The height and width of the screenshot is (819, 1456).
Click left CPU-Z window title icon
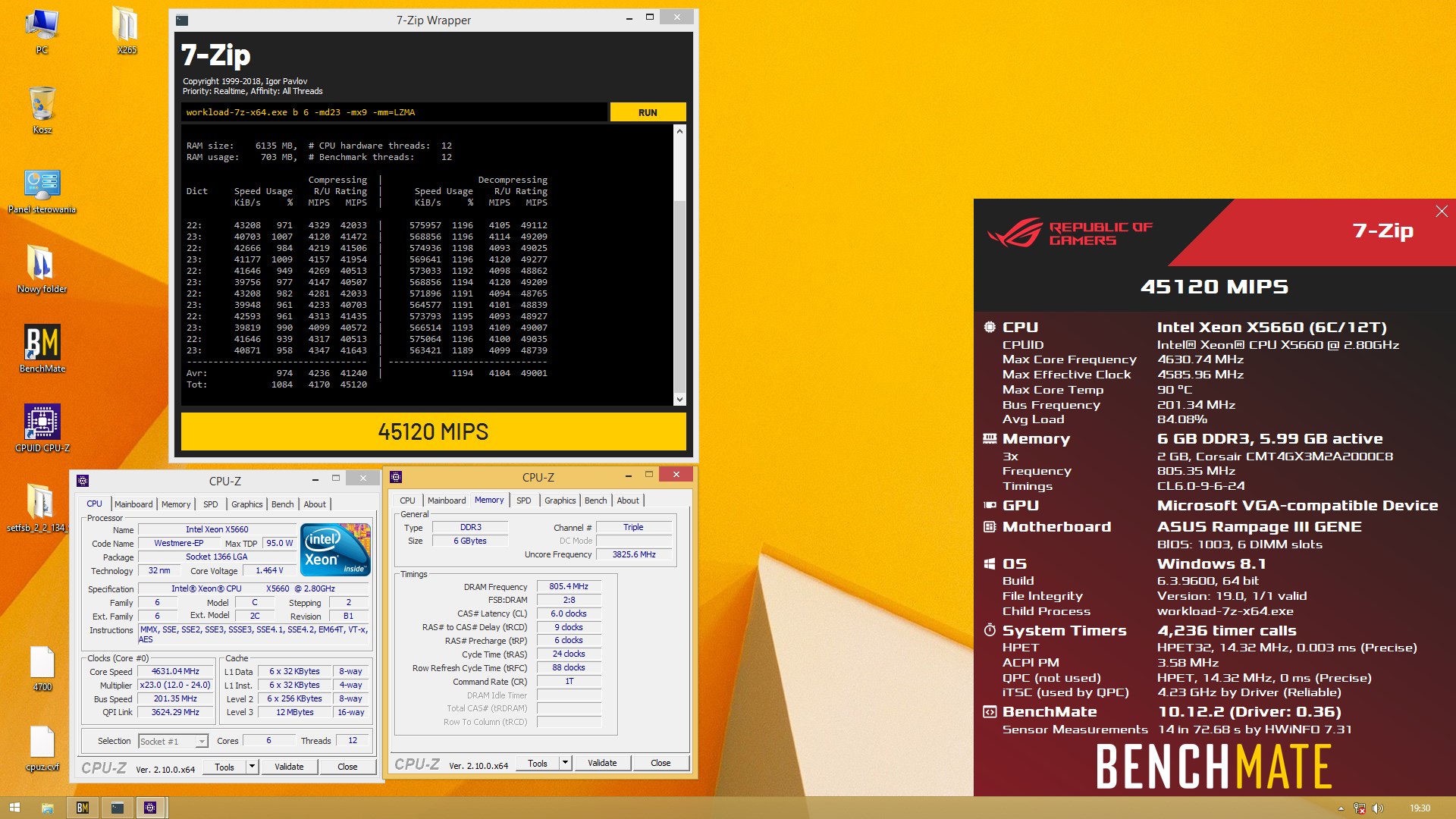tap(83, 480)
